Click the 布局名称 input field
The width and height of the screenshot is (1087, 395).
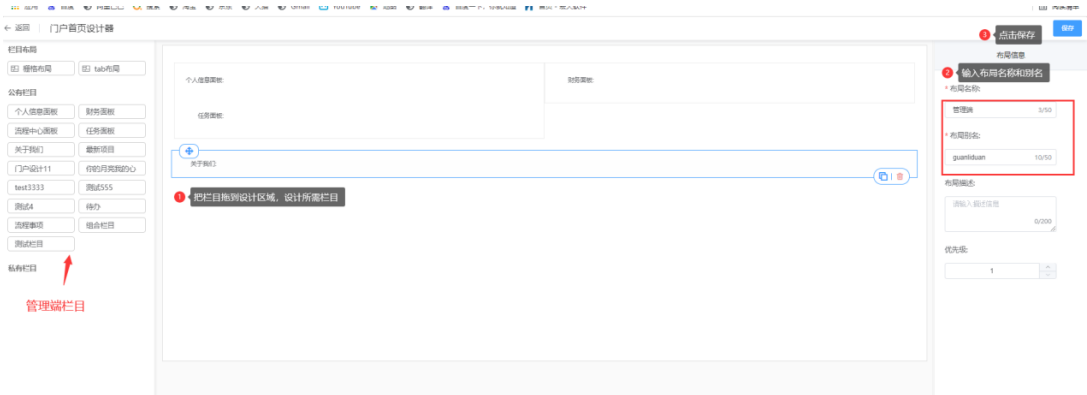click(x=1000, y=109)
